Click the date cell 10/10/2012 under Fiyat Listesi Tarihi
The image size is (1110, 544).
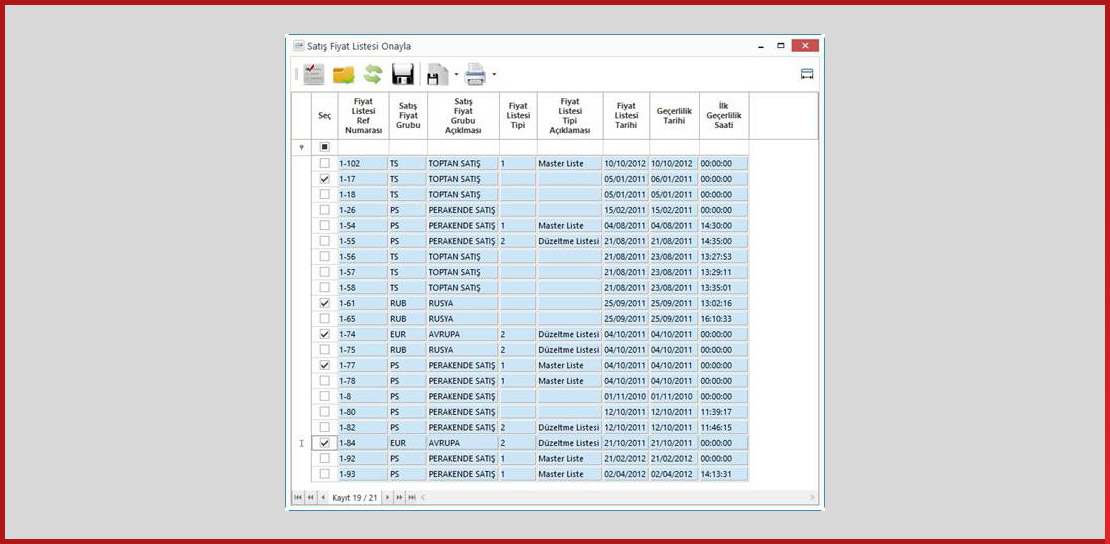(626, 163)
